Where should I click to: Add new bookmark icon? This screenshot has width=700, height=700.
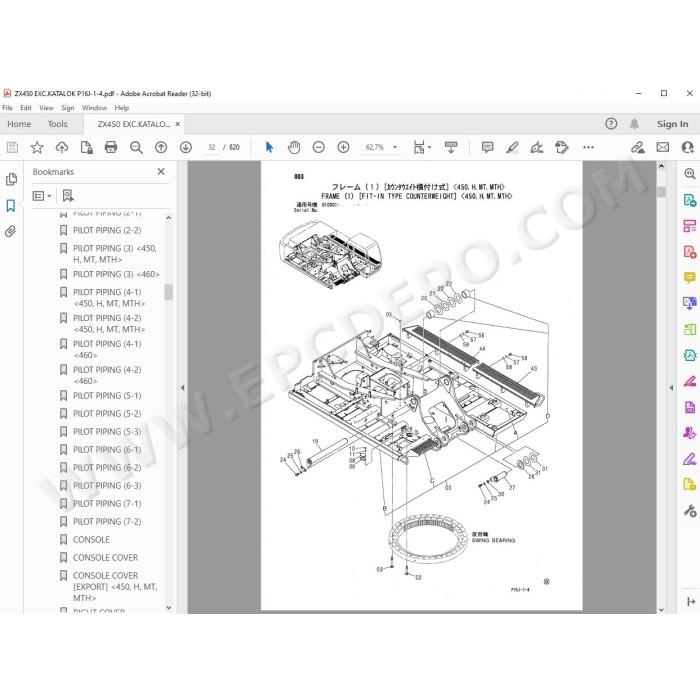pyautogui.click(x=68, y=196)
